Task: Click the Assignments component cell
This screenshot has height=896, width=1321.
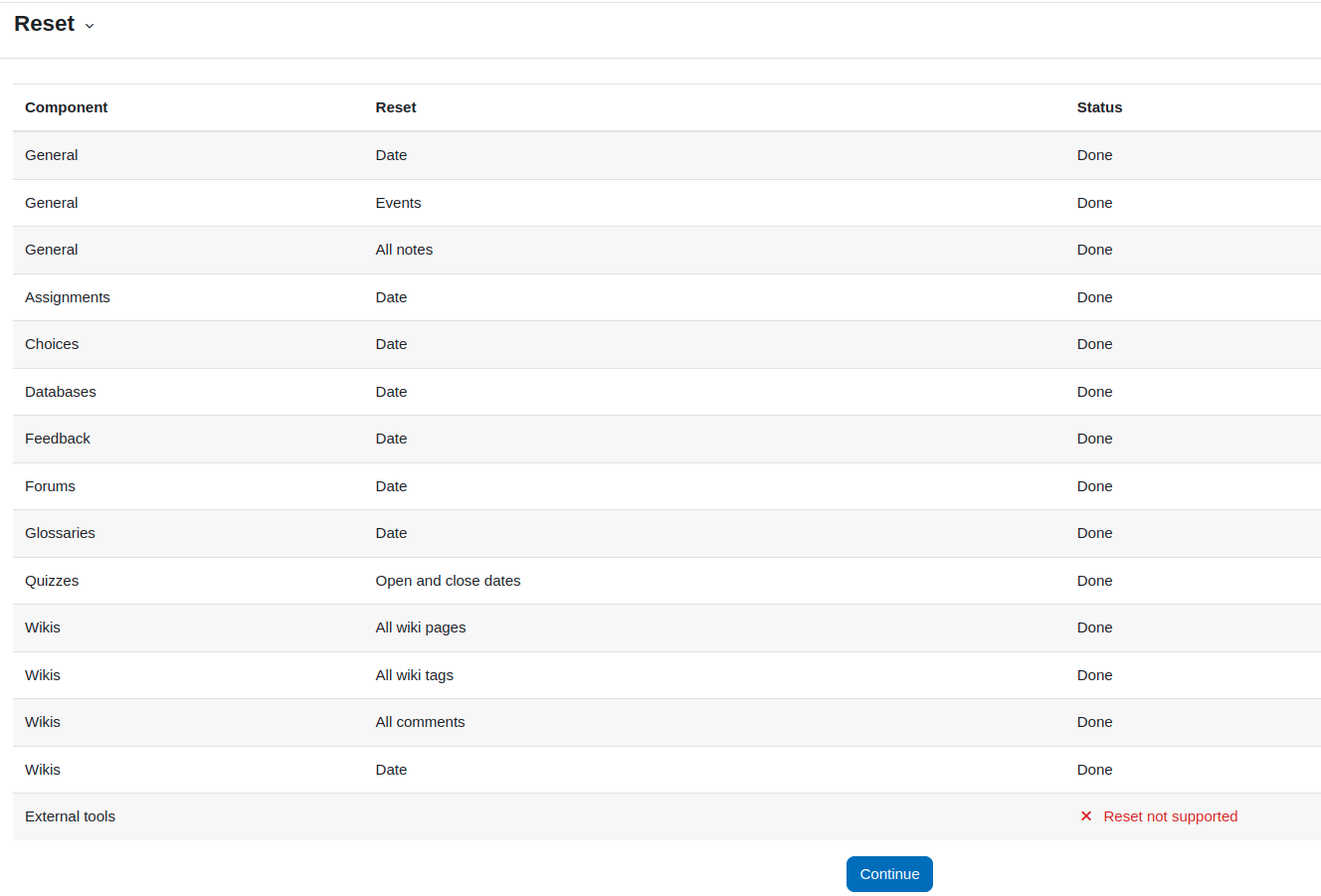Action: point(68,297)
